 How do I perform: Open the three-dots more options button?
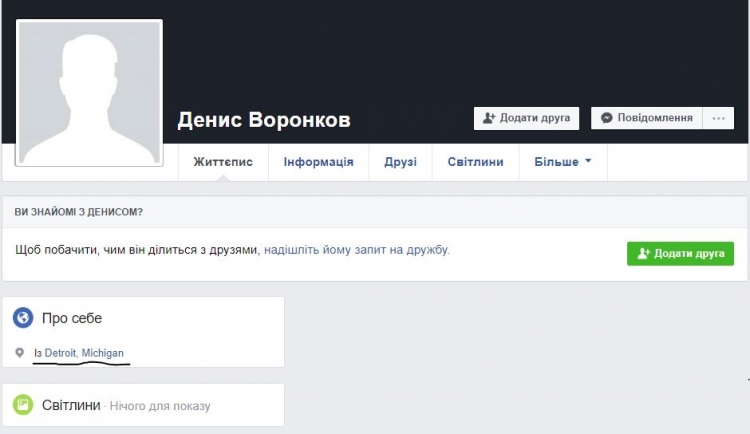[x=717, y=118]
